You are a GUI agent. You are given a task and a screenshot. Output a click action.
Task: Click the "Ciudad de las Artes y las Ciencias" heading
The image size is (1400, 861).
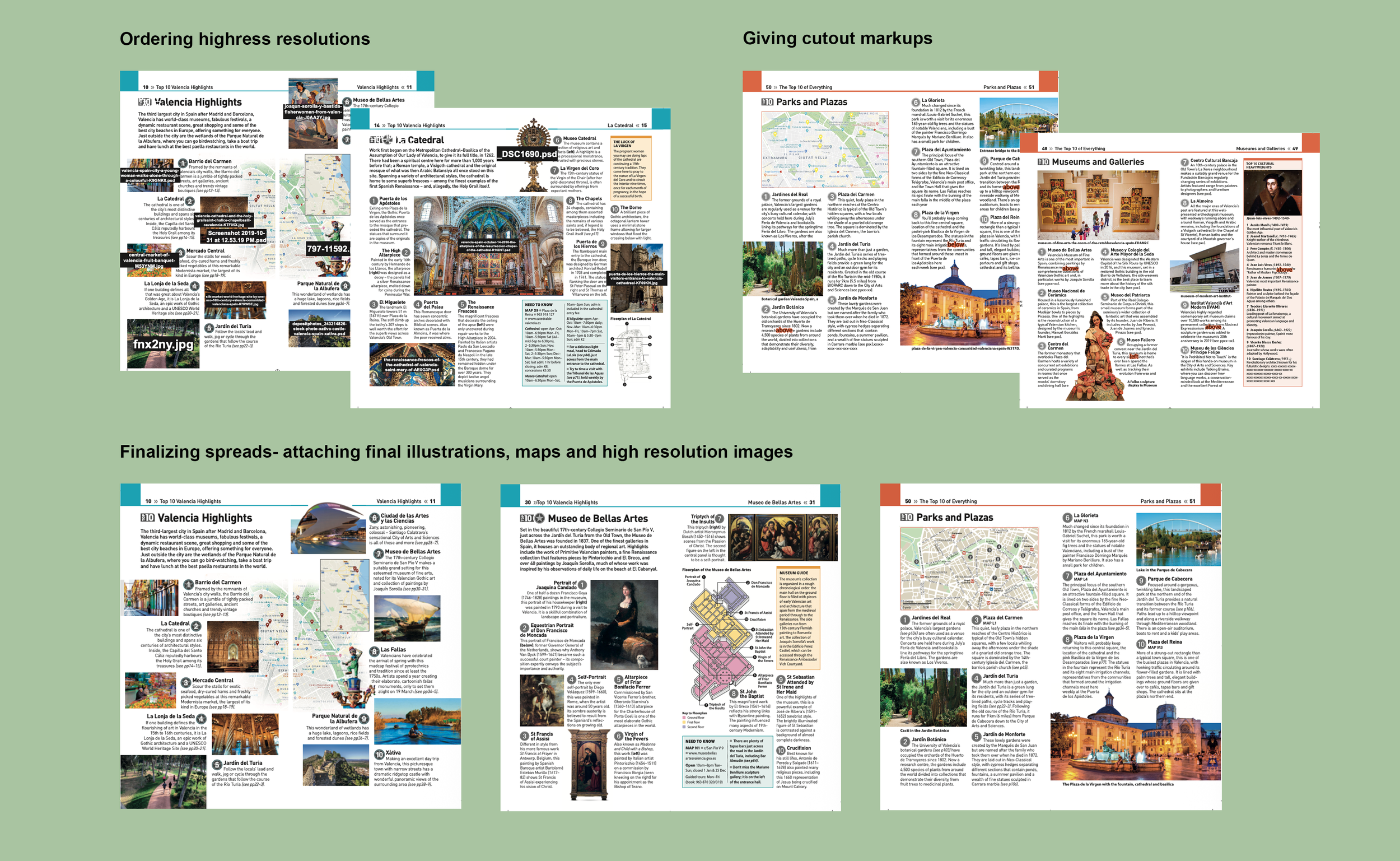pos(405,518)
